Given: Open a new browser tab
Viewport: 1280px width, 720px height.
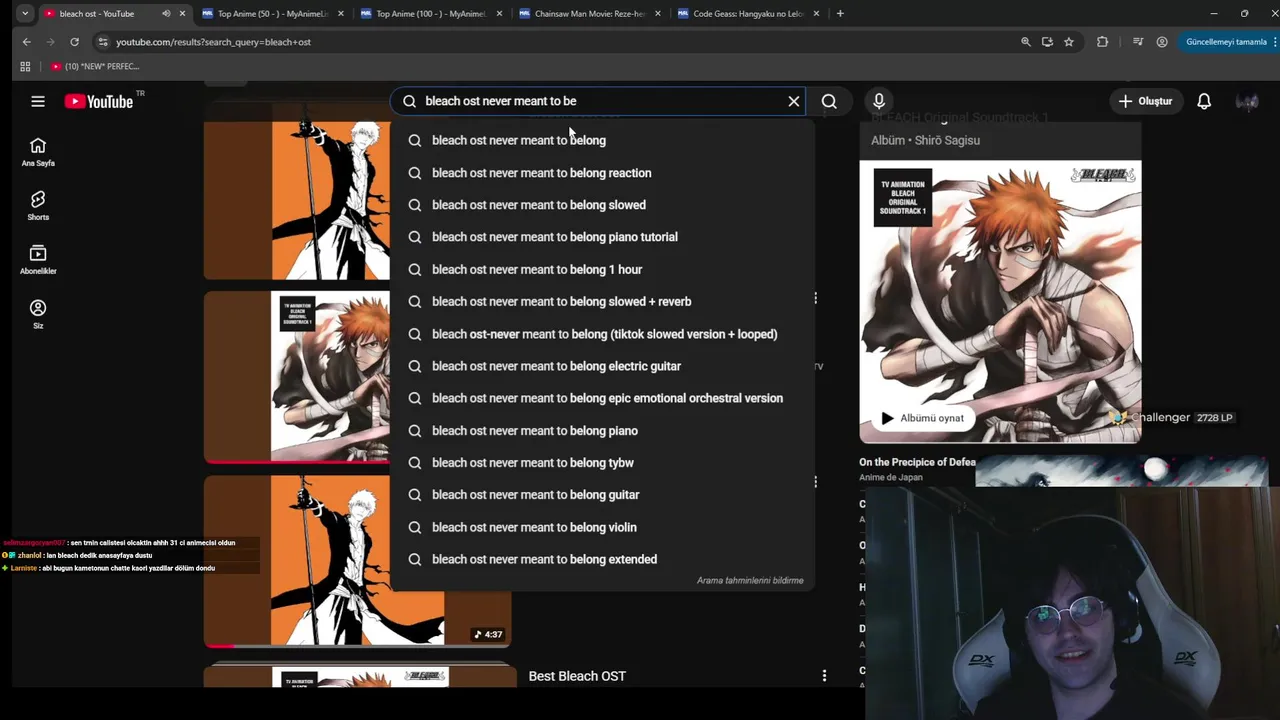Looking at the screenshot, I should (840, 14).
